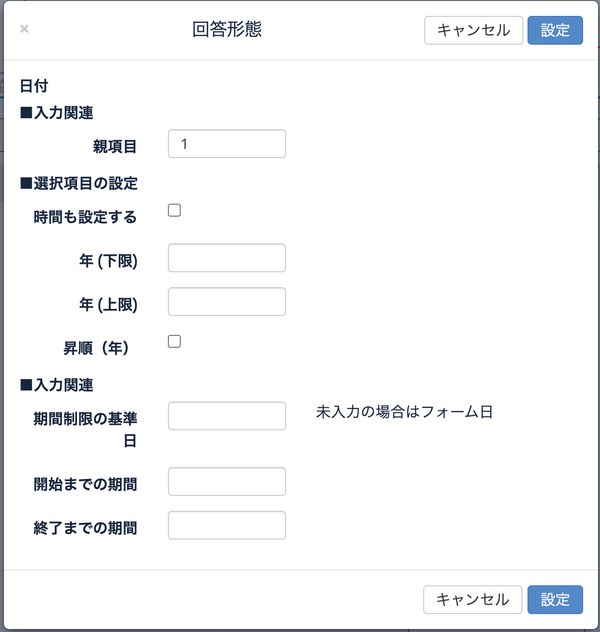Click the bottom blue 設定 button
This screenshot has width=600, height=632.
pos(555,599)
